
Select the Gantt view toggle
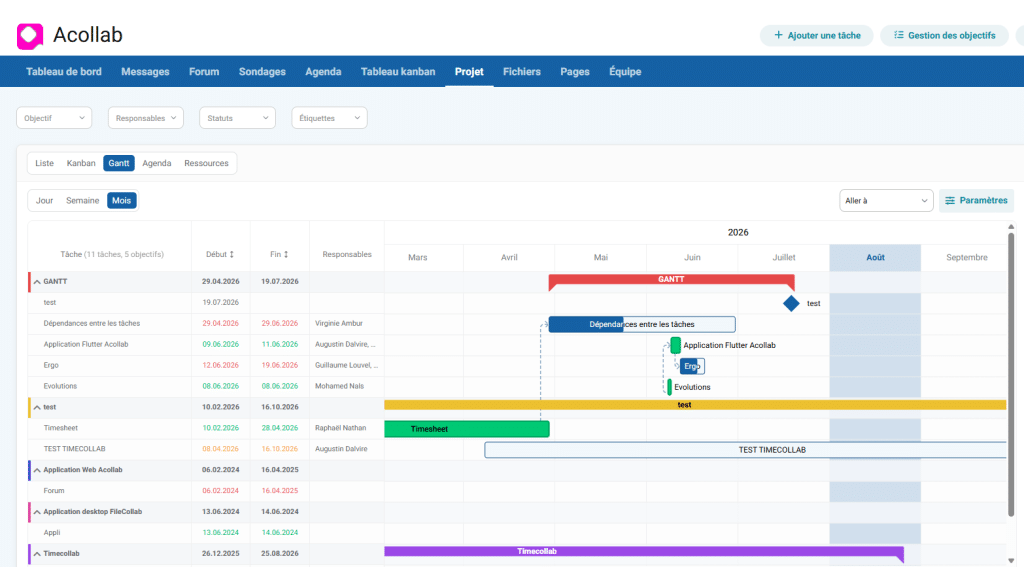point(119,163)
